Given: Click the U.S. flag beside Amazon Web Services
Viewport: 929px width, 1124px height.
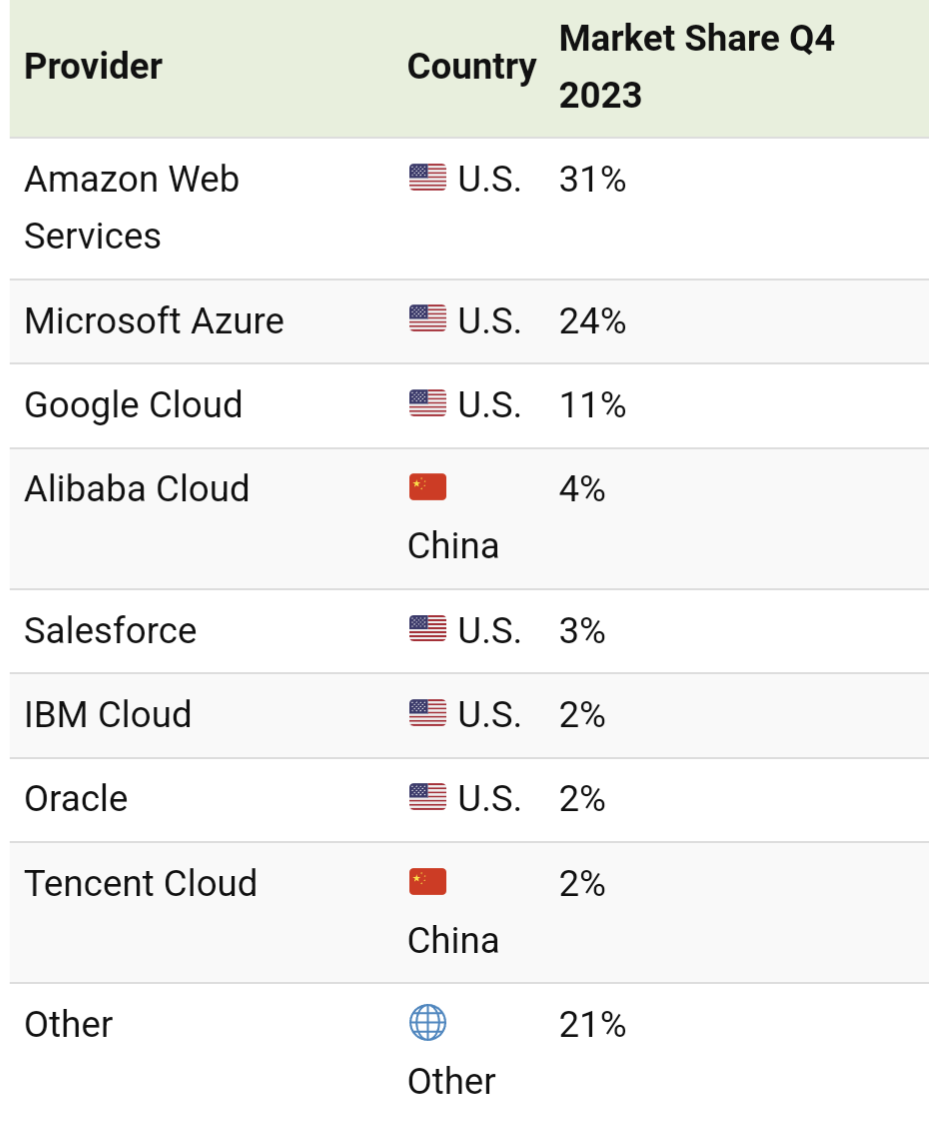Looking at the screenshot, I should [427, 179].
